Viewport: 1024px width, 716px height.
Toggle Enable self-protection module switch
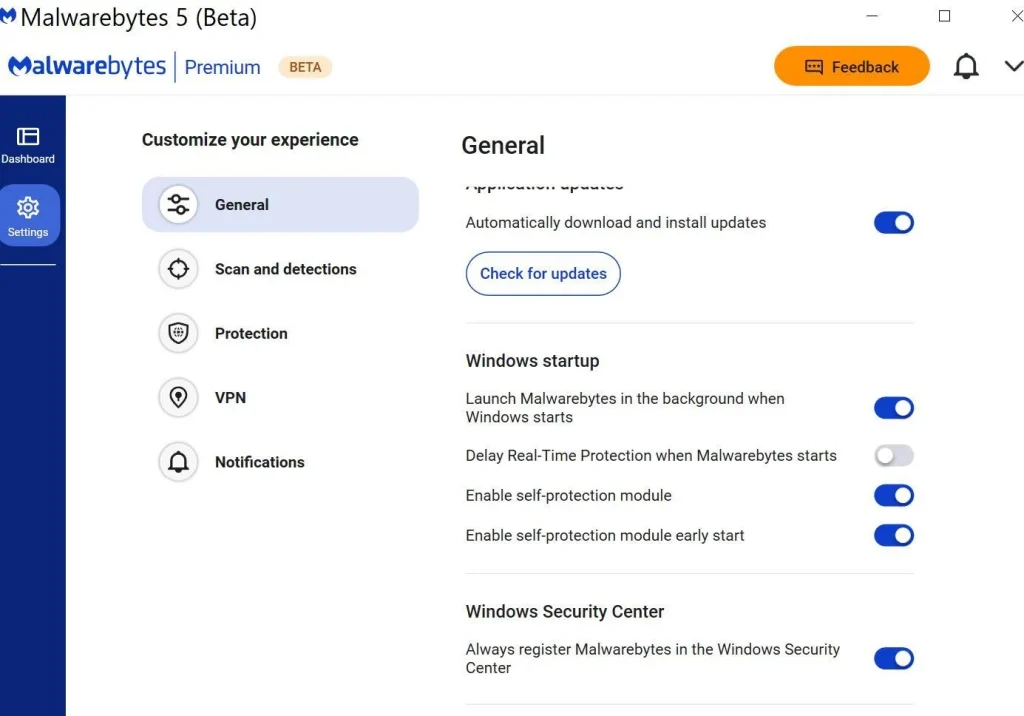(893, 495)
